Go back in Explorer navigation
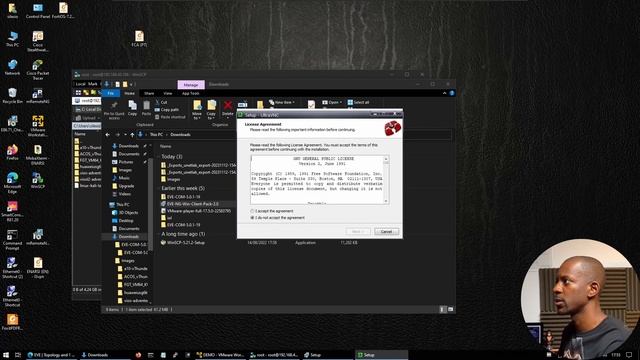 (107, 135)
